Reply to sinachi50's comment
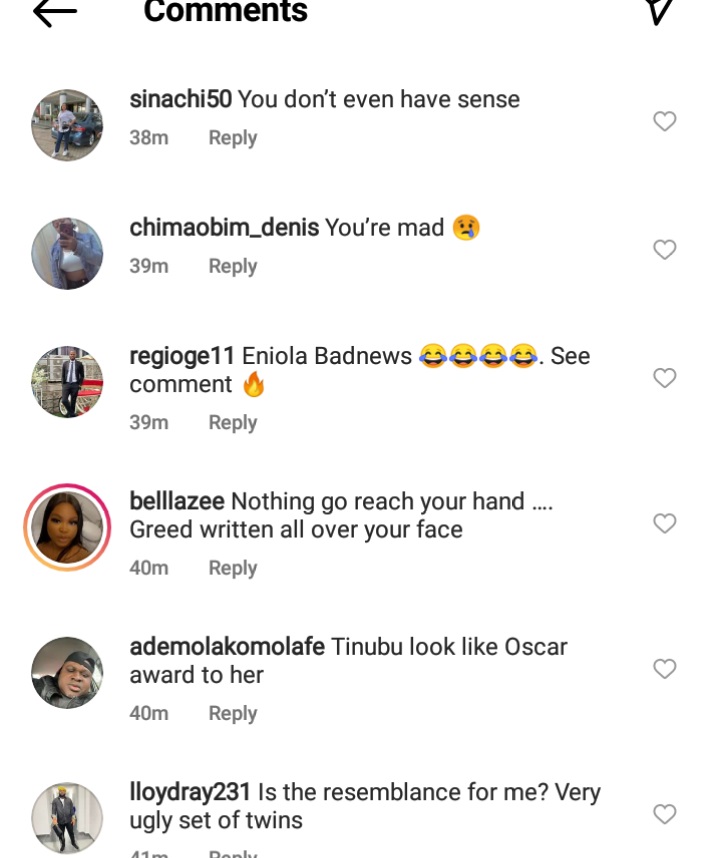Image resolution: width=720 pixels, height=858 pixels. click(x=232, y=138)
